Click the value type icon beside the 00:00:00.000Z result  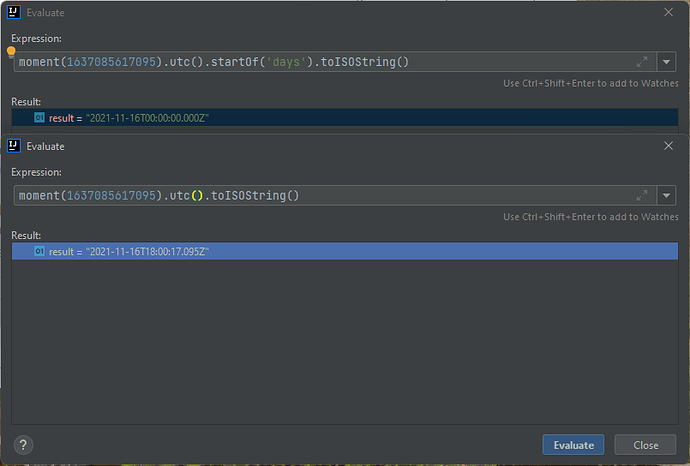click(x=39, y=117)
